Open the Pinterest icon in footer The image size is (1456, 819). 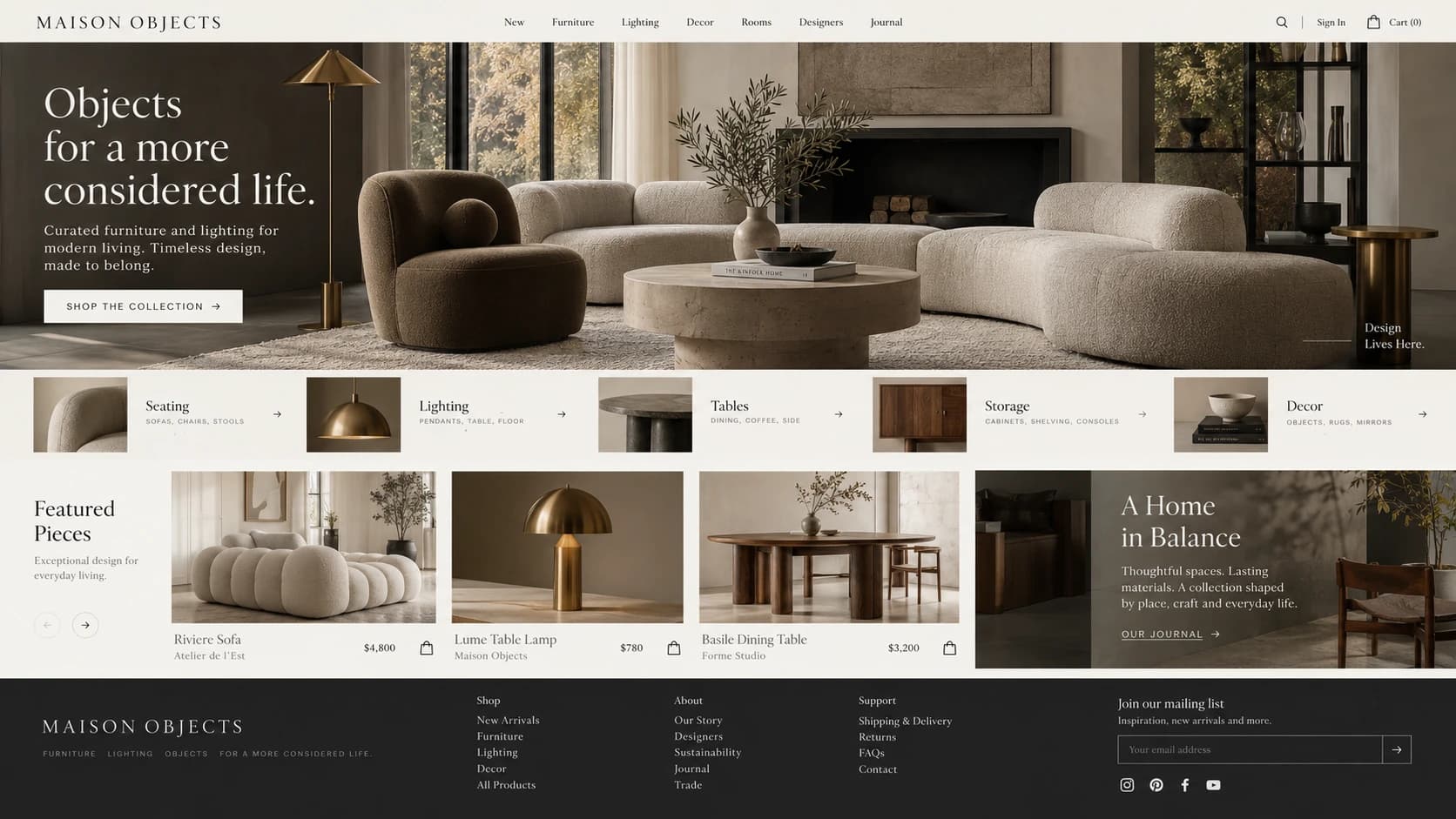pos(1156,785)
